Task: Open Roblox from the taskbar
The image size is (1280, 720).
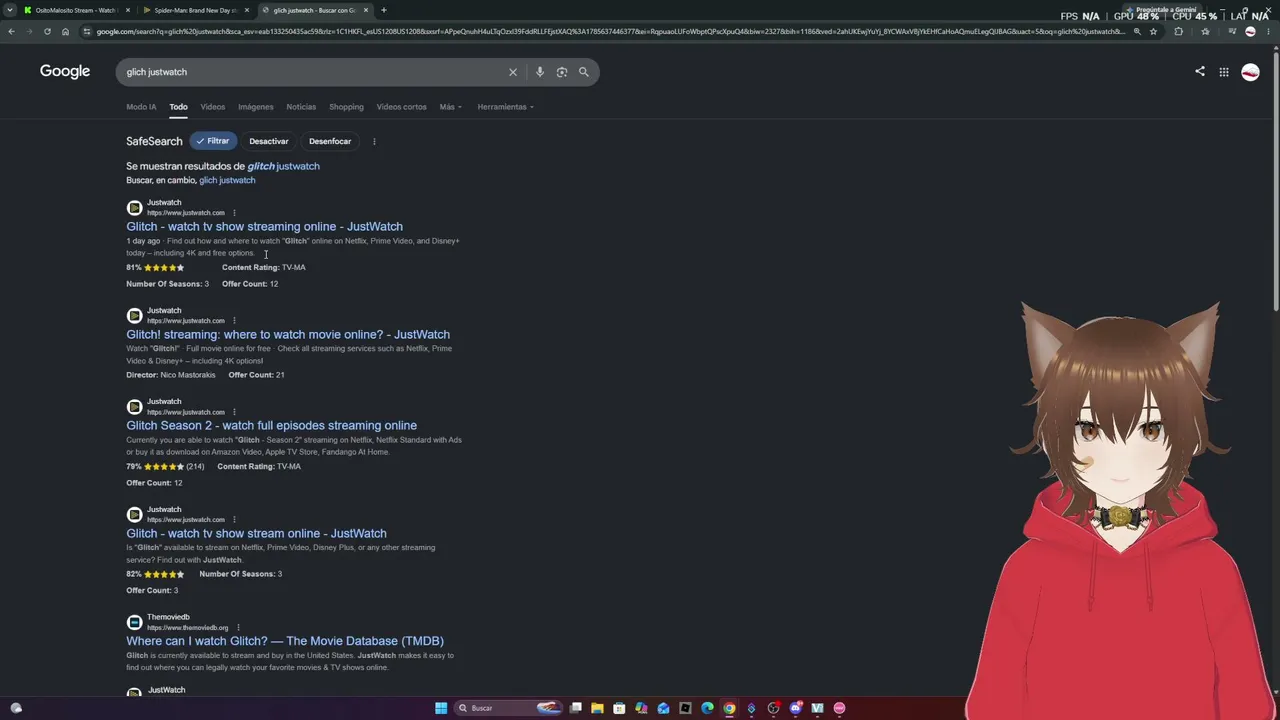Action: (685, 708)
